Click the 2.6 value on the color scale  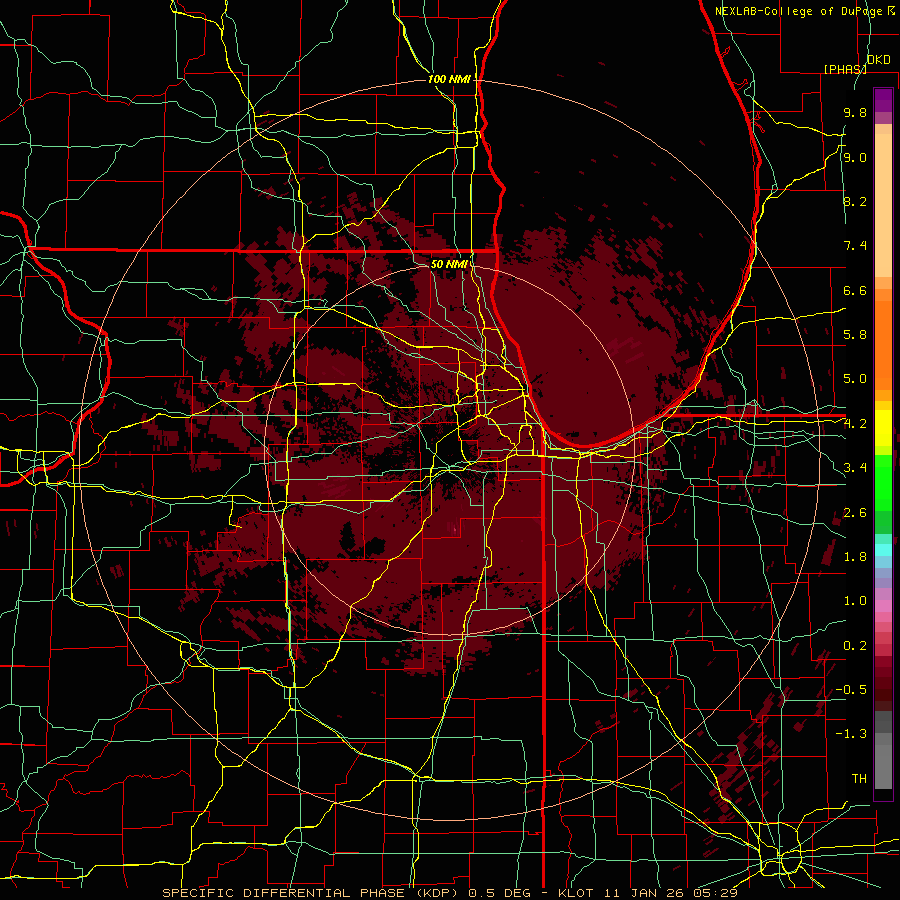click(x=855, y=513)
